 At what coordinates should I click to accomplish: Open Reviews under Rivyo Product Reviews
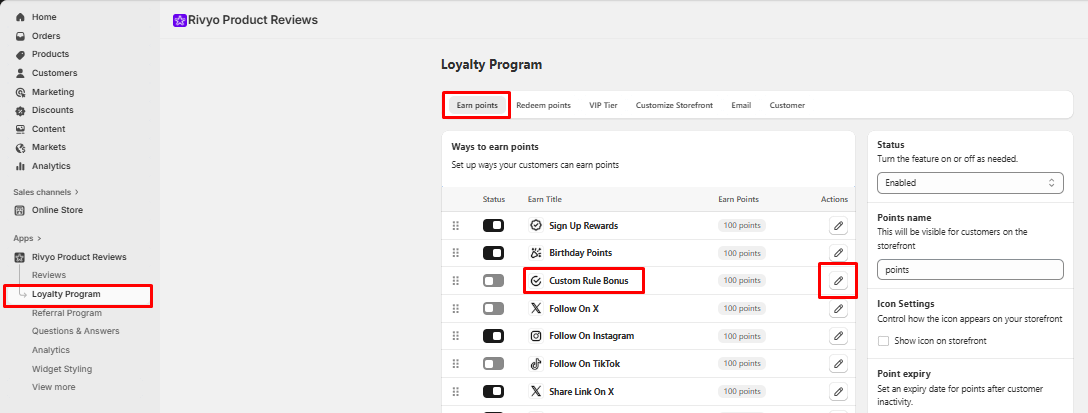point(49,276)
